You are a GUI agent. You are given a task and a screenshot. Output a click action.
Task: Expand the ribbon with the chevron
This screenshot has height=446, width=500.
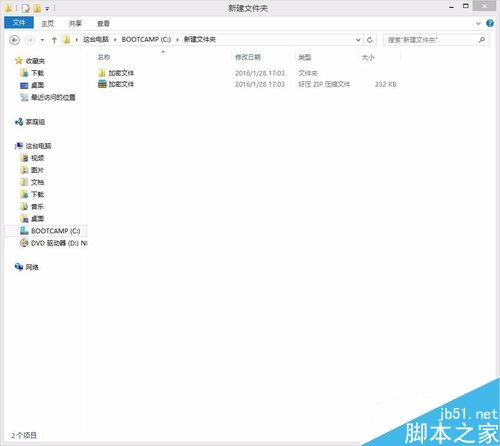[x=478, y=23]
